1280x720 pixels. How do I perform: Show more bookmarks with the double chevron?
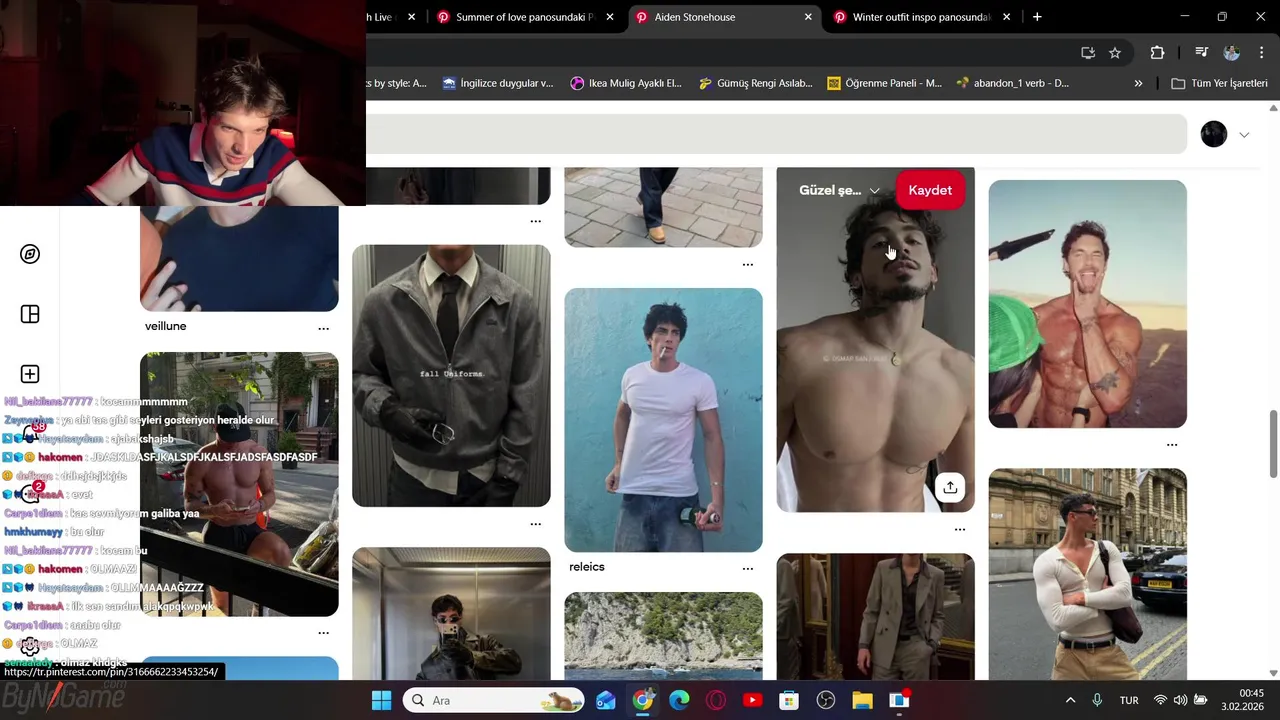point(1138,83)
